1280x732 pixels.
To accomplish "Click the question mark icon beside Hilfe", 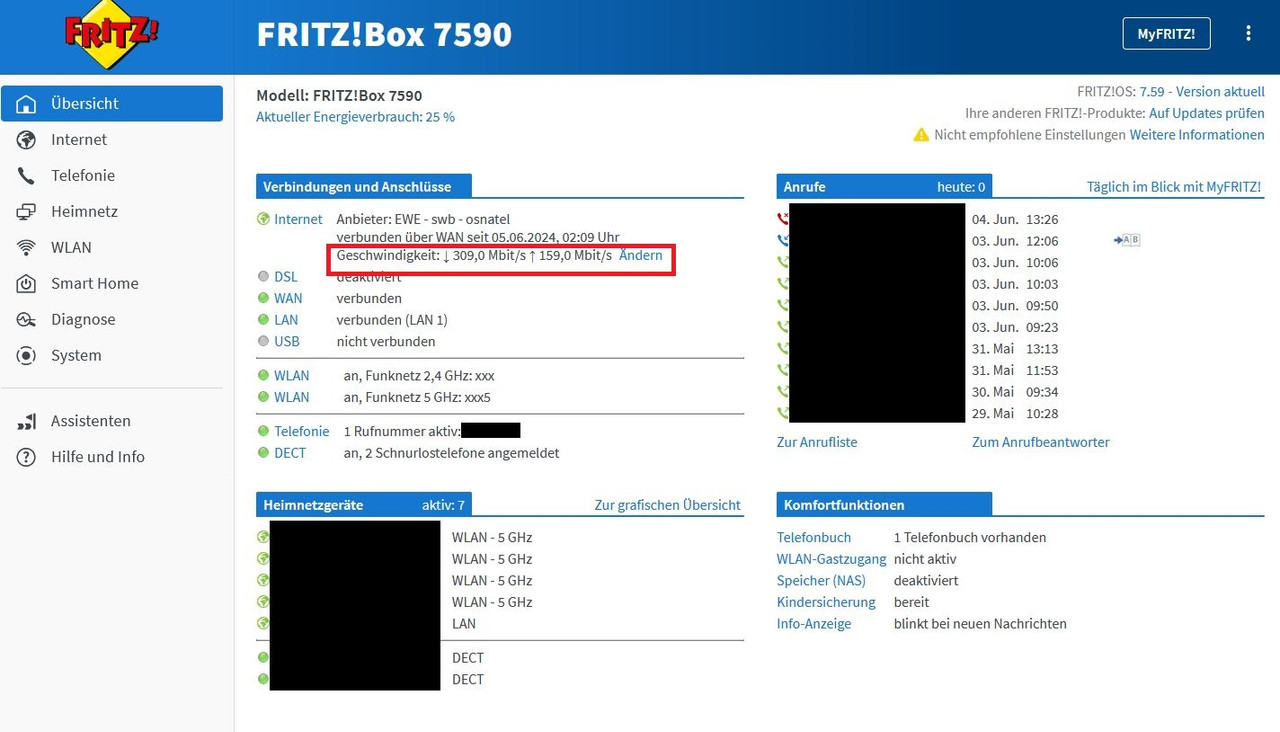I will coord(27,458).
